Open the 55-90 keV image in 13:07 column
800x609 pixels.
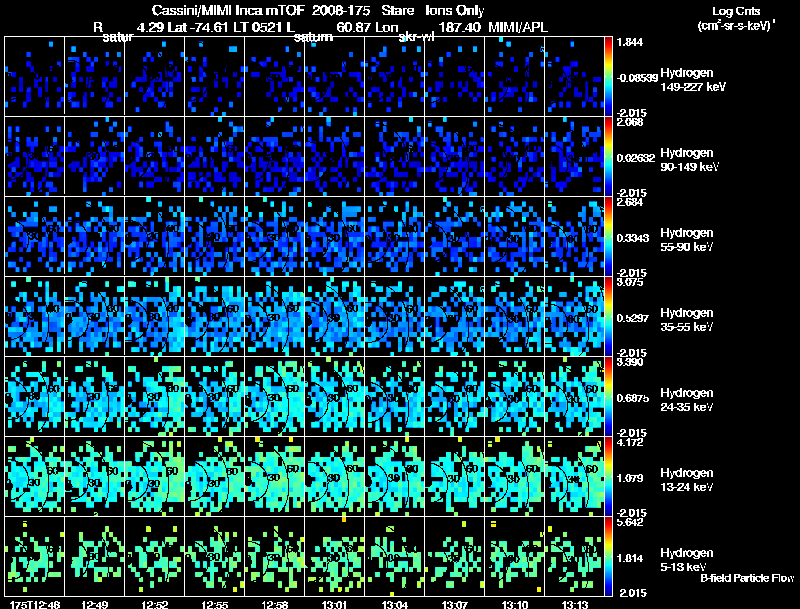click(455, 236)
